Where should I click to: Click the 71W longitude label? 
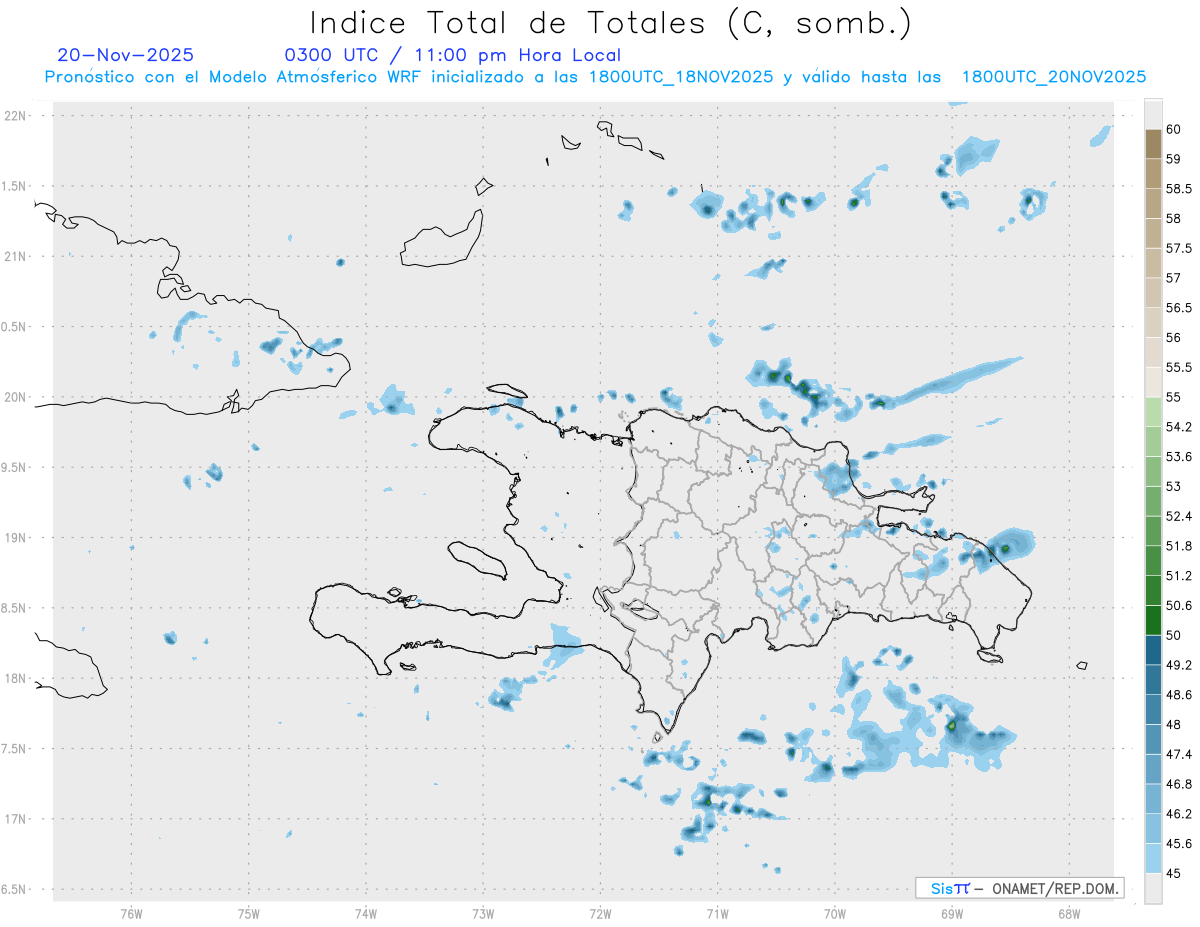(717, 913)
